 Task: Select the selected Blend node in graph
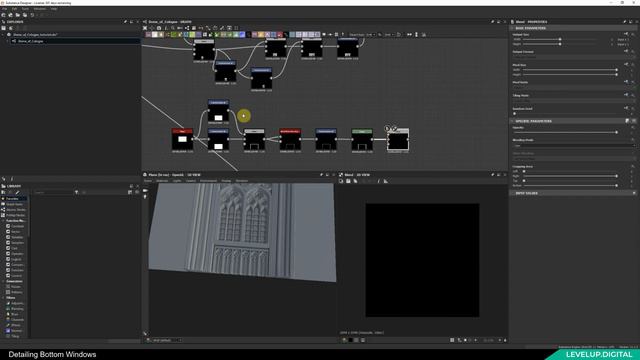tap(398, 141)
